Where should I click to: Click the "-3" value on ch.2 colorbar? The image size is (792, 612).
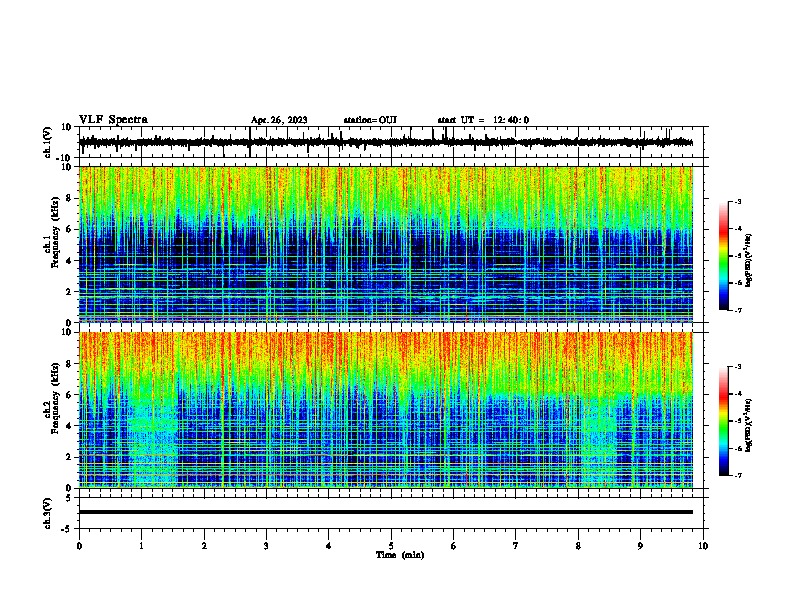click(737, 367)
